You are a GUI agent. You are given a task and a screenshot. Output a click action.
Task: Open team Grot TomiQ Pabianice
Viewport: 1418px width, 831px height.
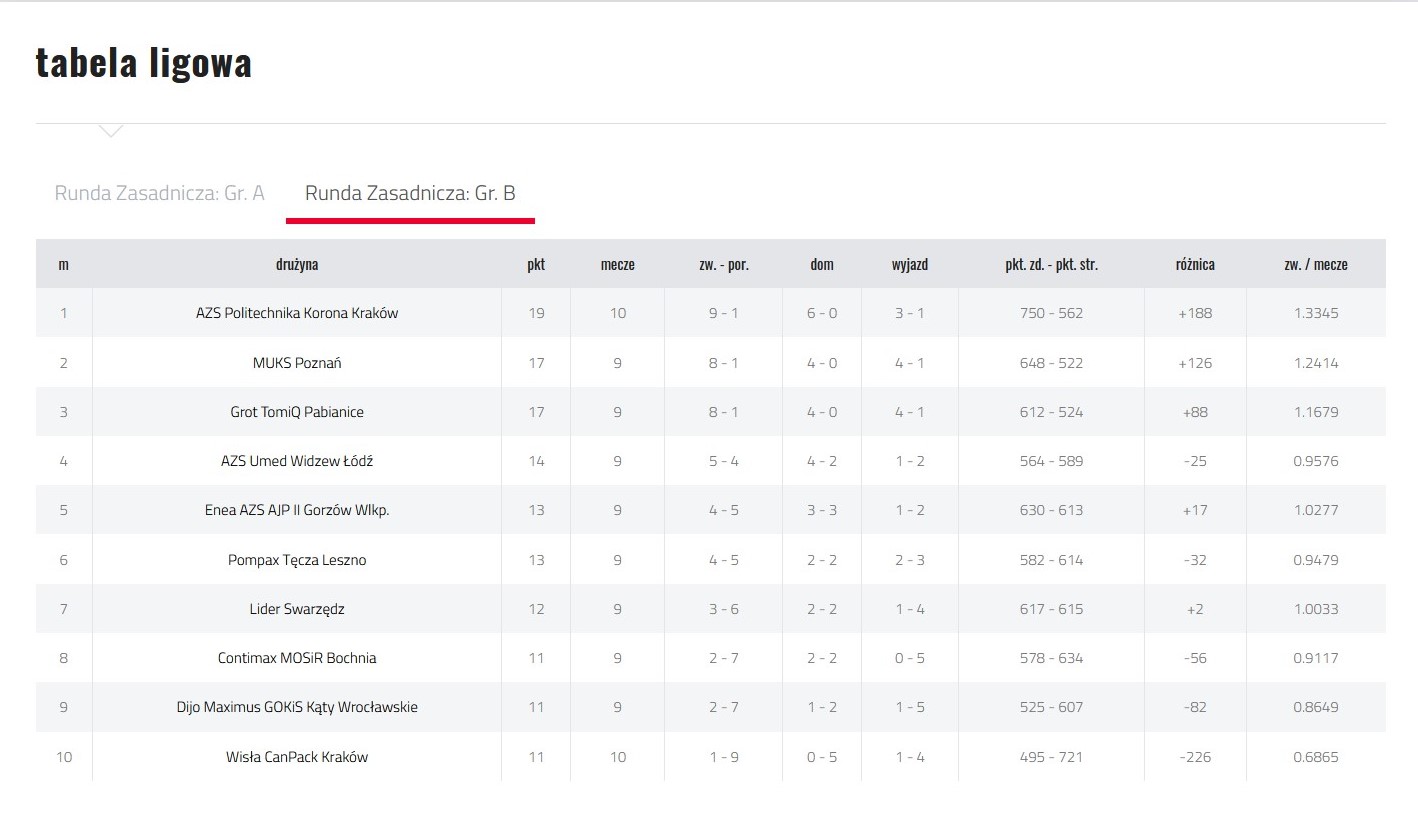297,412
